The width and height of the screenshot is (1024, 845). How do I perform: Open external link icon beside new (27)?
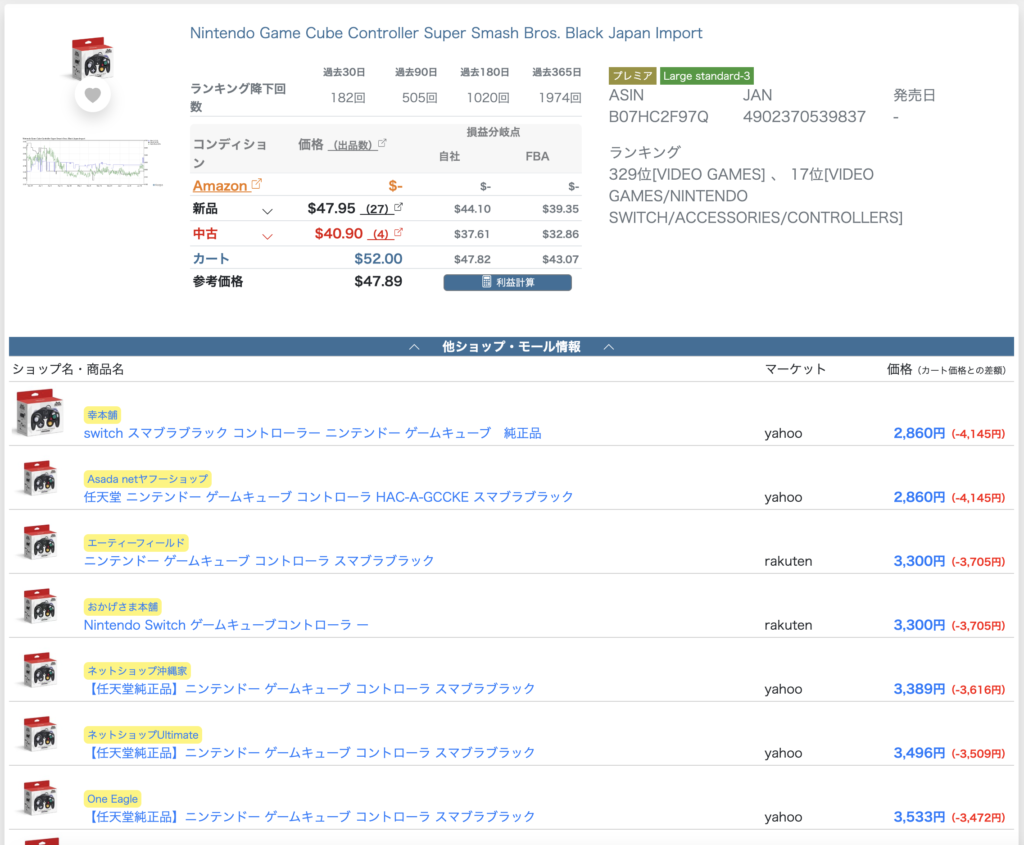tap(398, 208)
